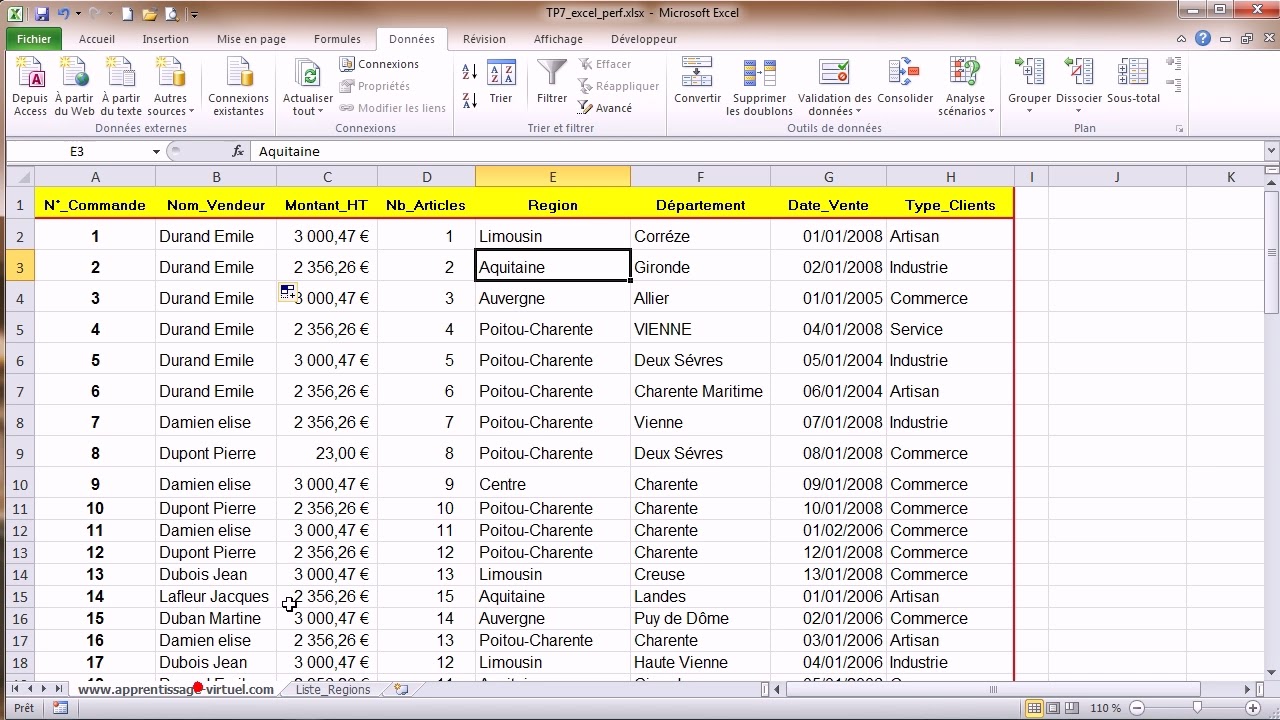The height and width of the screenshot is (720, 1280).
Task: Switch to the Affichage tab
Action: click(558, 39)
